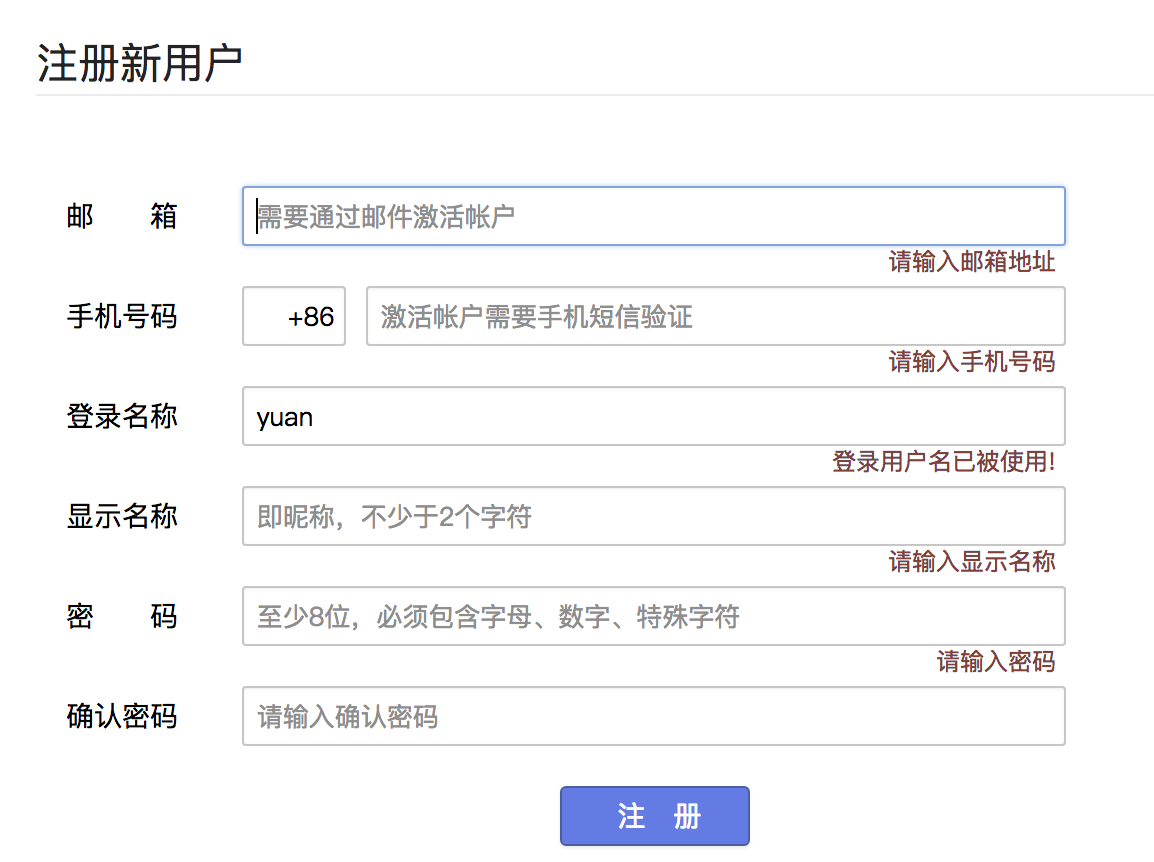Click the 显示名称 field label
This screenshot has height=862, width=1154.
pos(122,516)
